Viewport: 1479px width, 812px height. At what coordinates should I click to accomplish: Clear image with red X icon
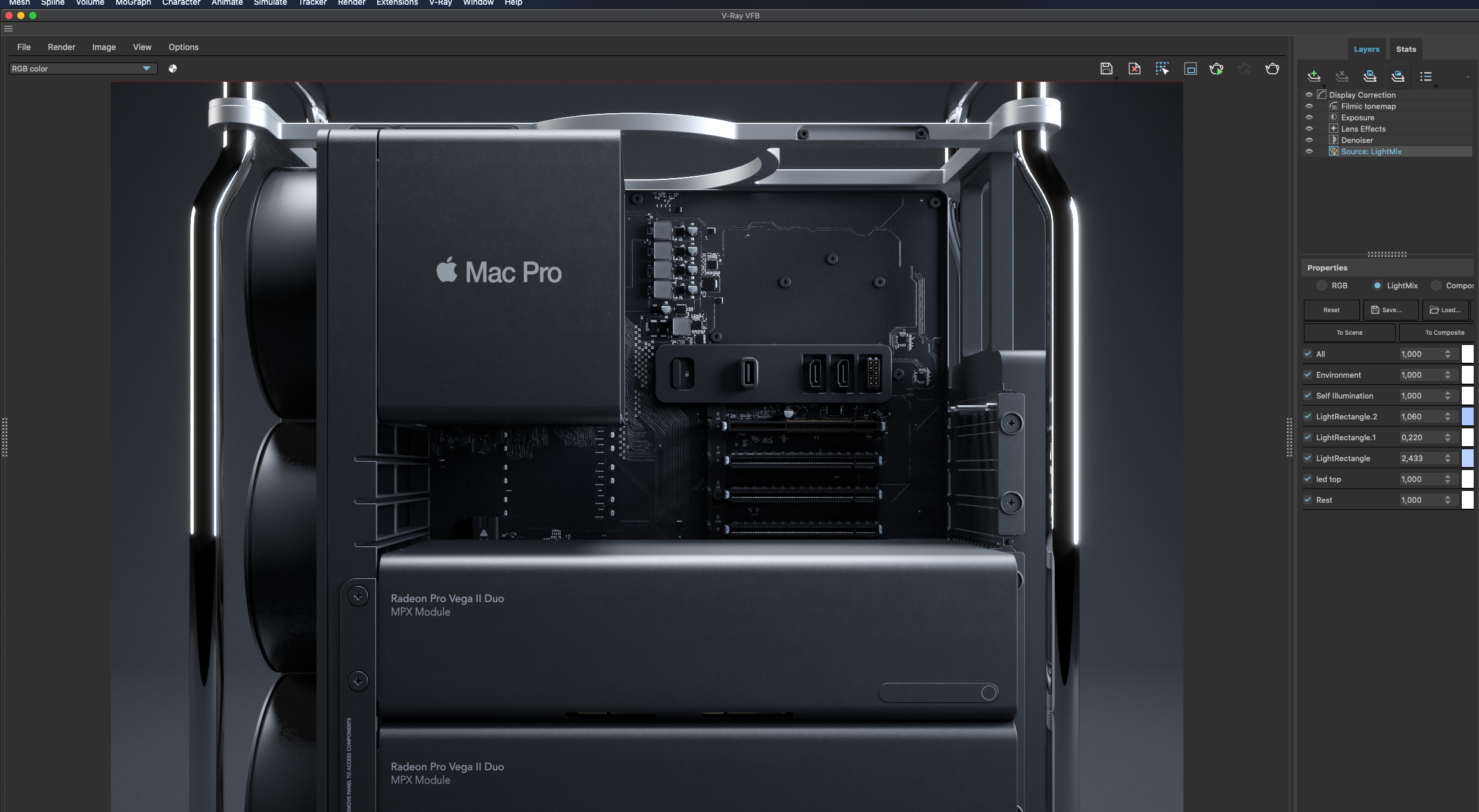(1134, 69)
